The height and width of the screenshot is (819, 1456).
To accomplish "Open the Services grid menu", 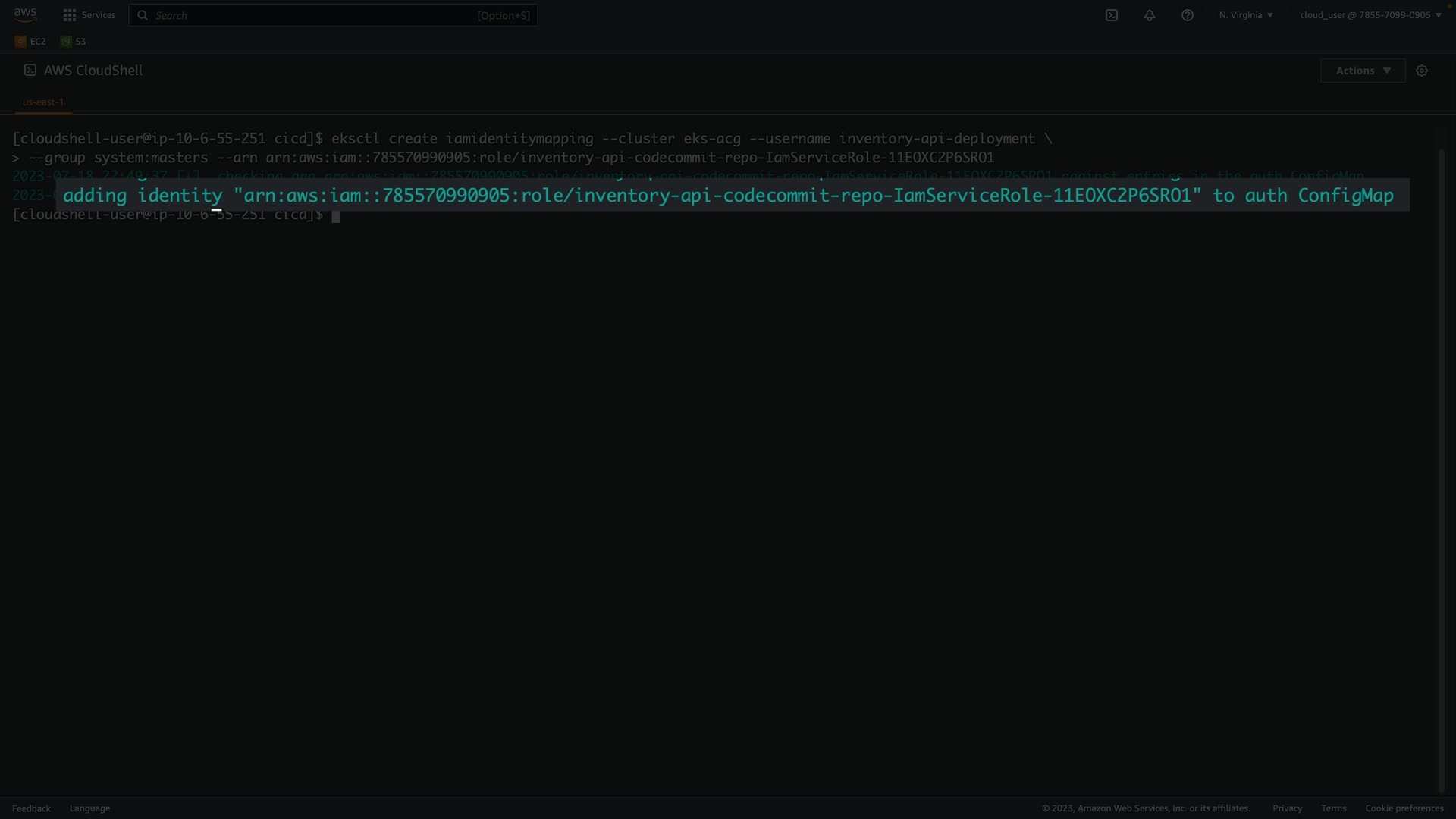I will click(70, 15).
